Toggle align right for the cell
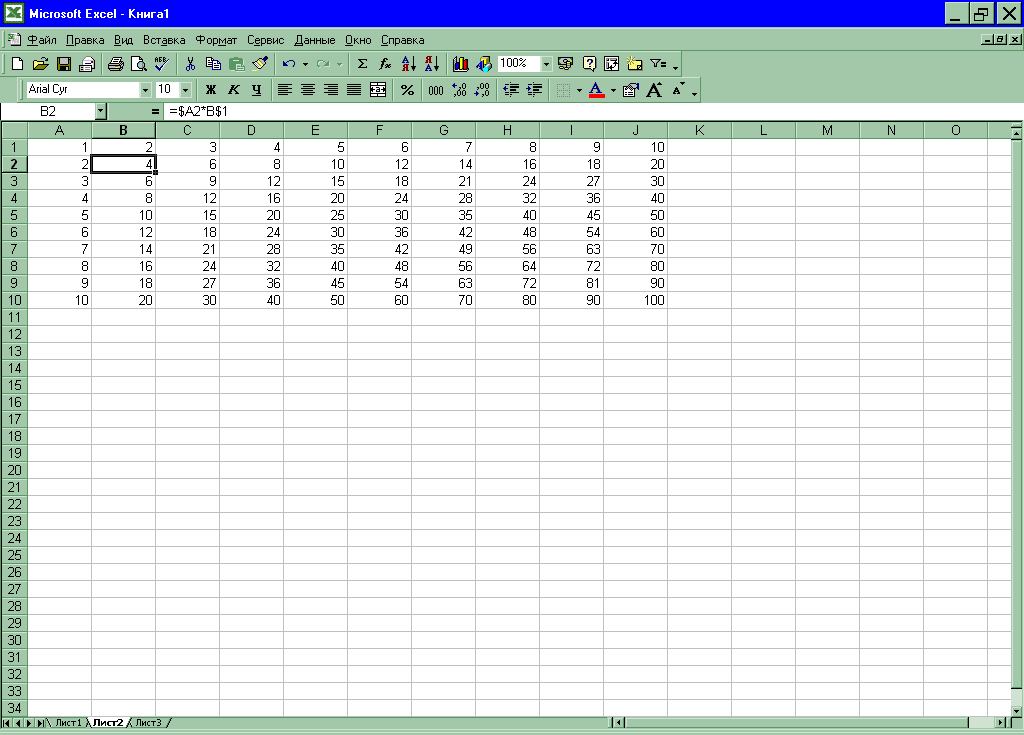 (331, 90)
